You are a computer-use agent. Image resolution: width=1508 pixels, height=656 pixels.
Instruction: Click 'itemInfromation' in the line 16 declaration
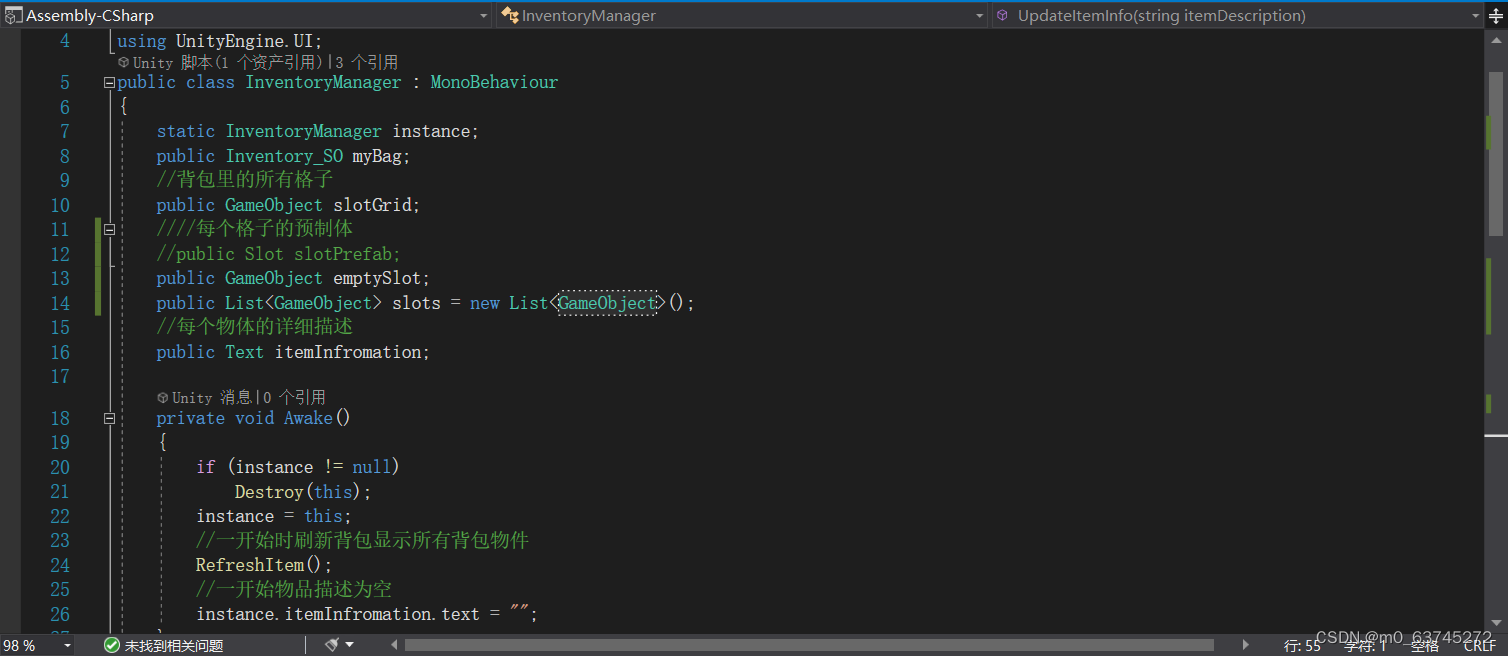point(347,352)
